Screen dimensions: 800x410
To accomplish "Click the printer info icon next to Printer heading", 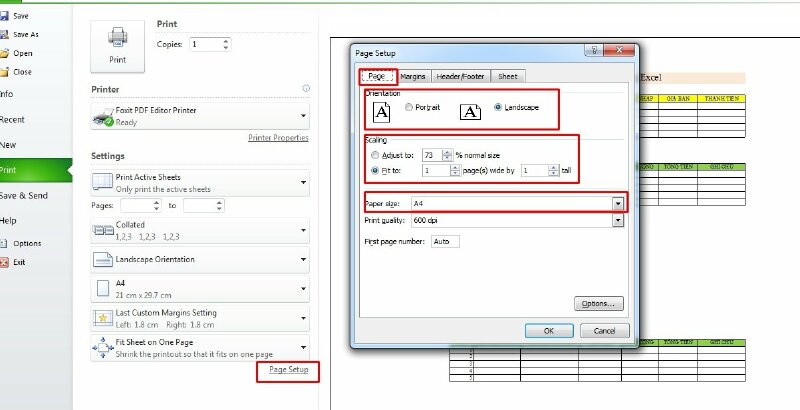I will tap(306, 88).
